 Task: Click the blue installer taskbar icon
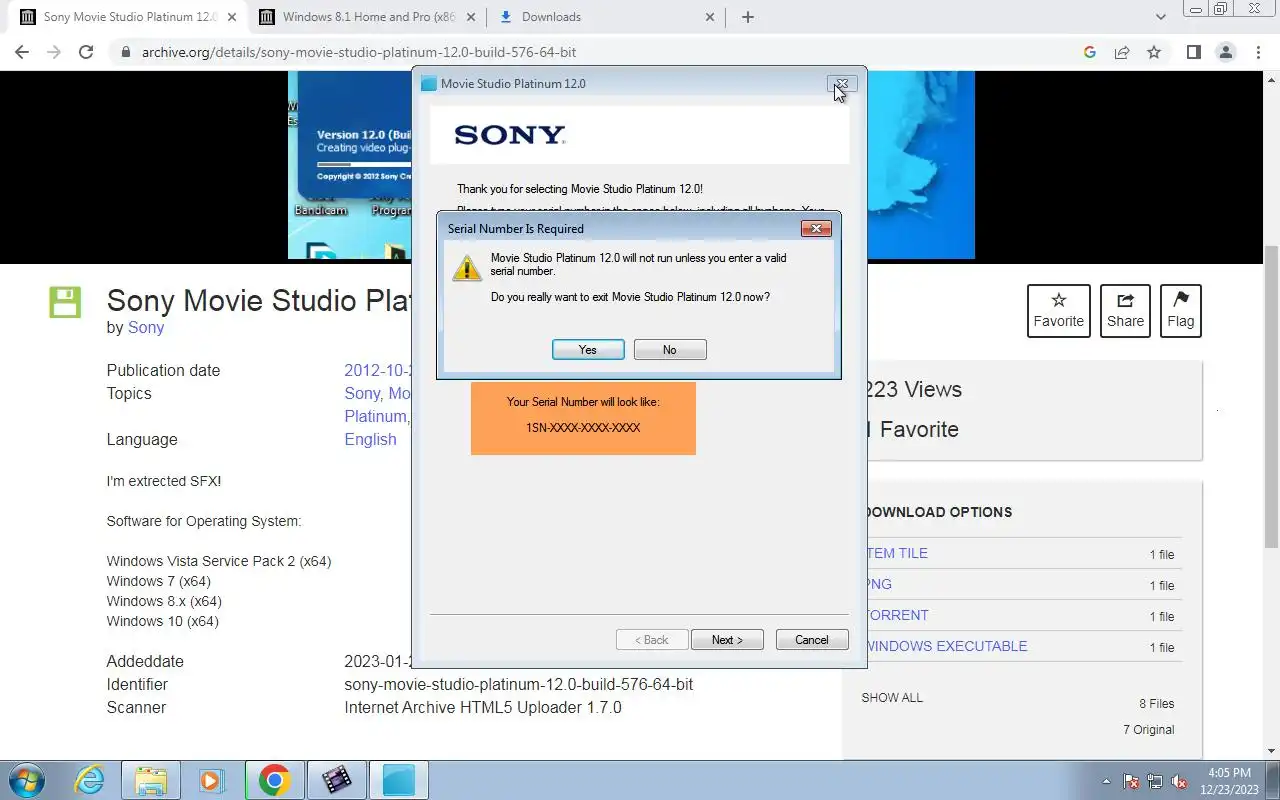tap(398, 780)
